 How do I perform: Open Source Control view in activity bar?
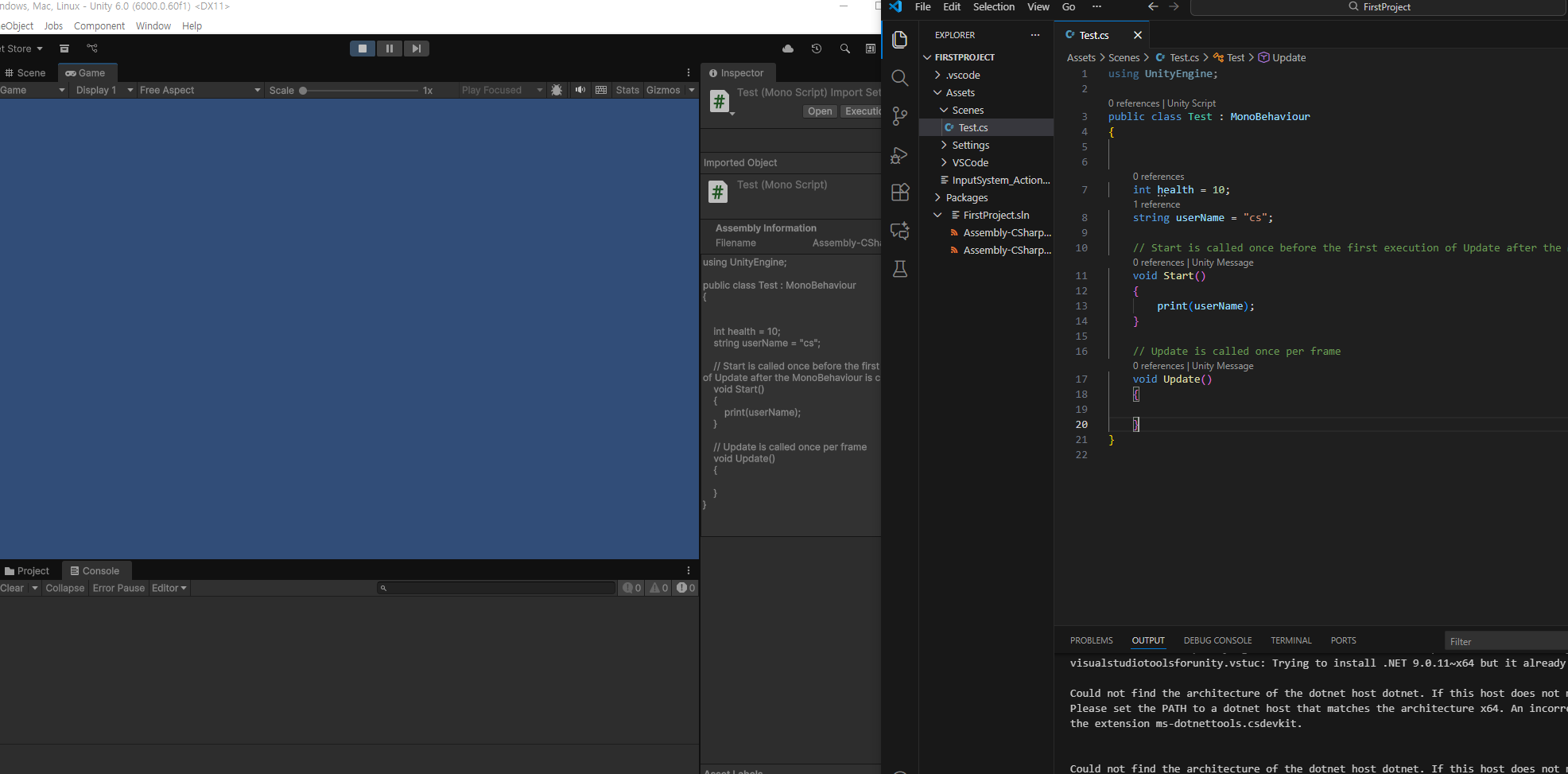pyautogui.click(x=900, y=116)
